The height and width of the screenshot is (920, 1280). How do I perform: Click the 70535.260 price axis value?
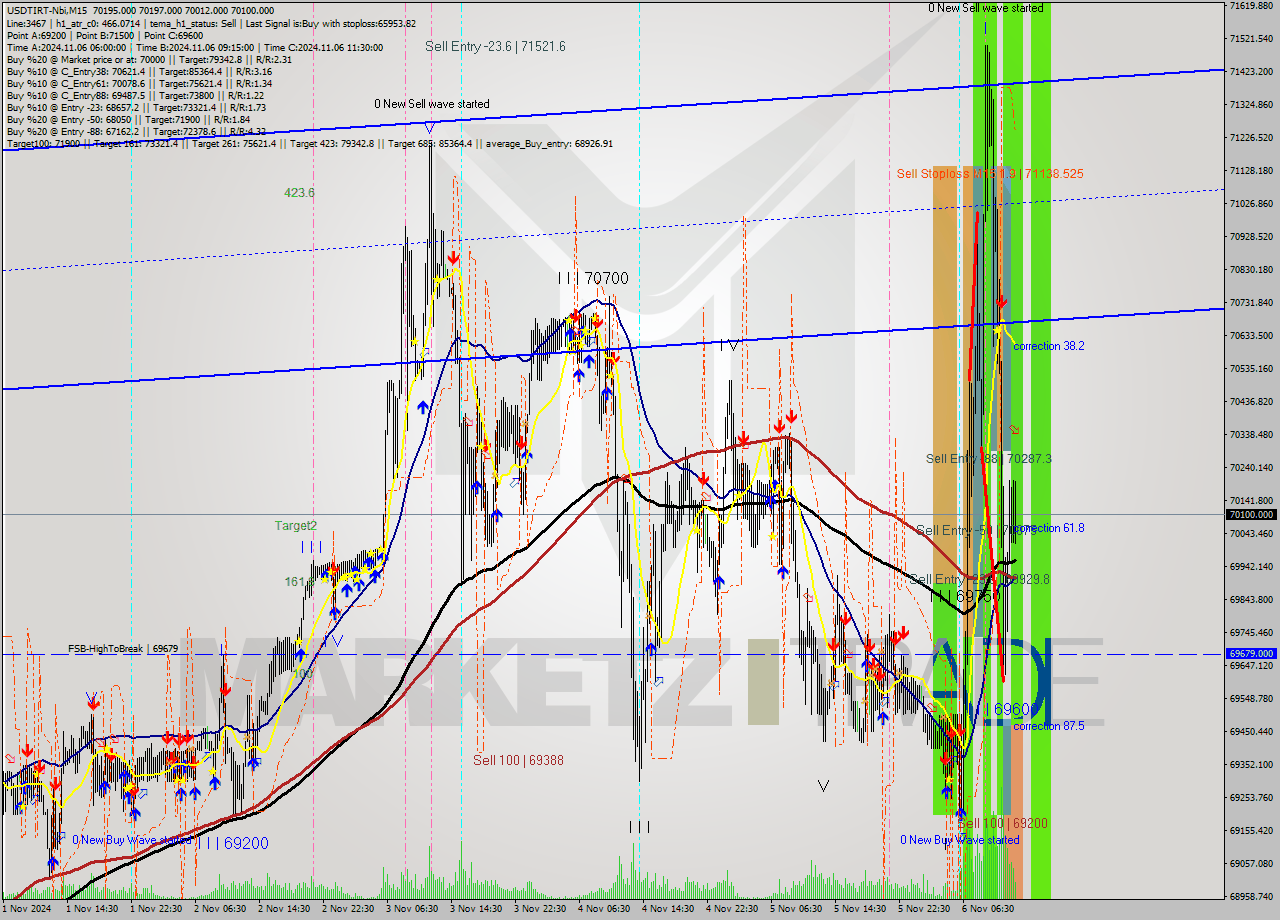1251,369
